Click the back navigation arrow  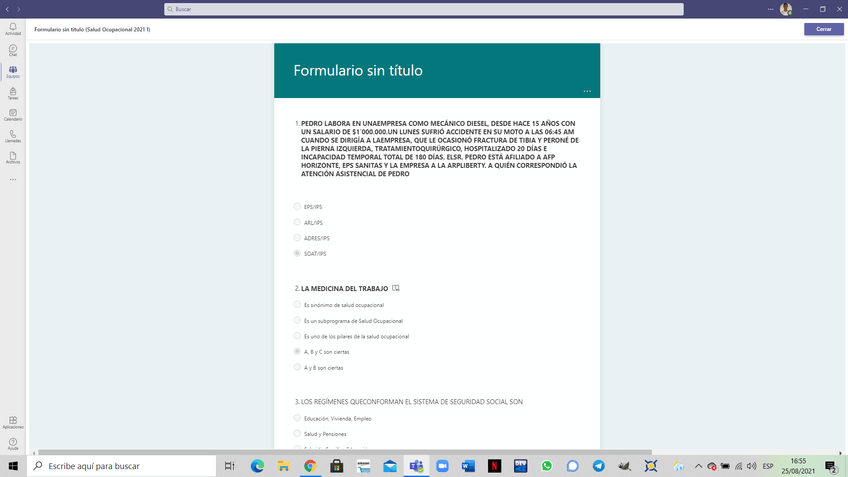point(7,9)
